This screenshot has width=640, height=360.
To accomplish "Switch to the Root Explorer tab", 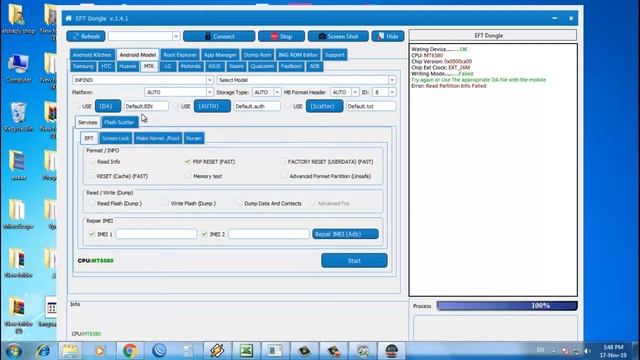I will coord(180,55).
